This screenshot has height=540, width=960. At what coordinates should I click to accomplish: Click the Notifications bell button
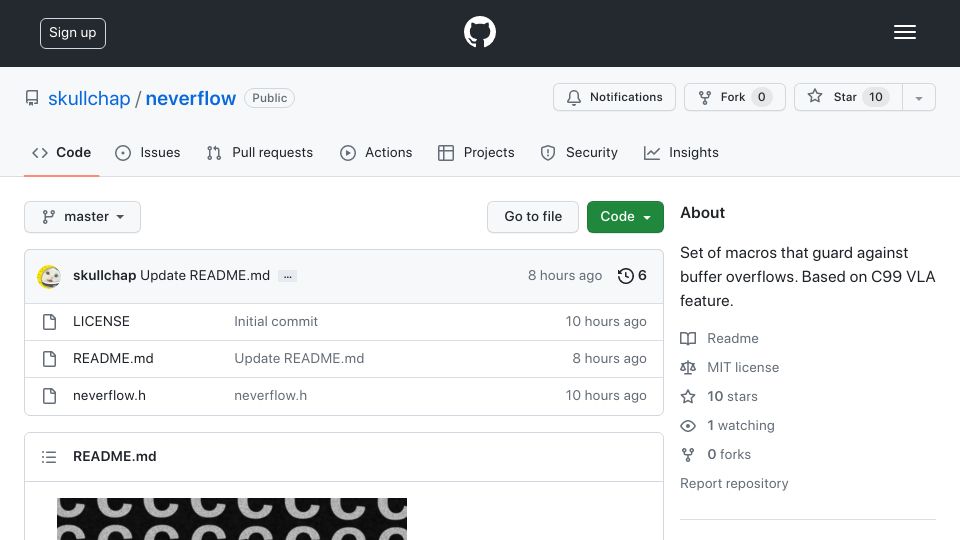pyautogui.click(x=614, y=97)
